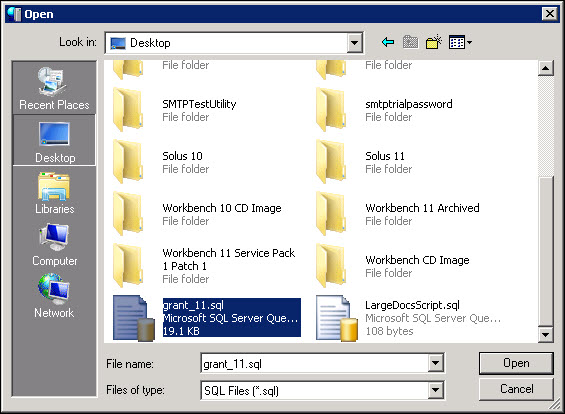The width and height of the screenshot is (565, 414).
Task: Go to Recent Places in sidebar
Action: pyautogui.click(x=54, y=89)
